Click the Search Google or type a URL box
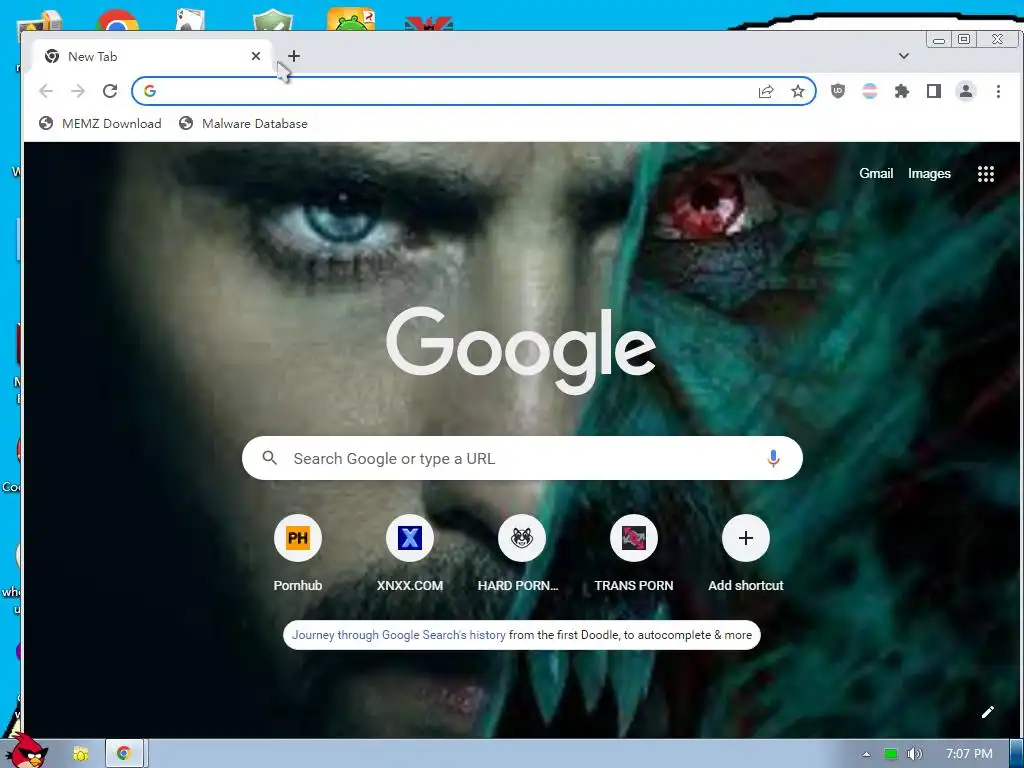The height and width of the screenshot is (768, 1024). pyautogui.click(x=522, y=458)
